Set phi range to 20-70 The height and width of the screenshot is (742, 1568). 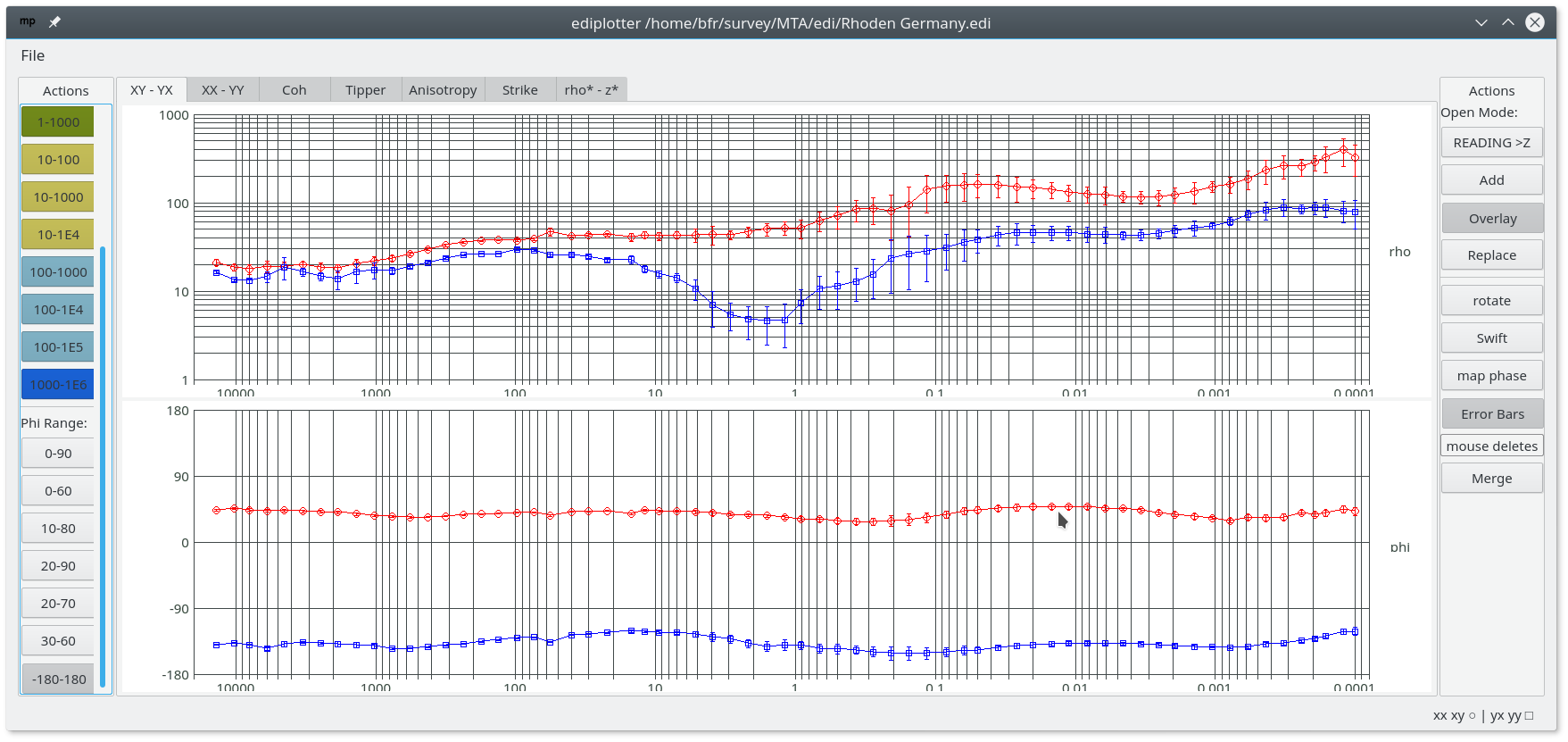click(x=58, y=604)
